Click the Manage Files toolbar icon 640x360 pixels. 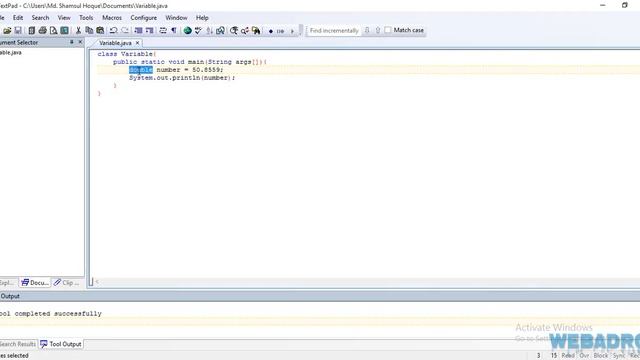(x=31, y=31)
